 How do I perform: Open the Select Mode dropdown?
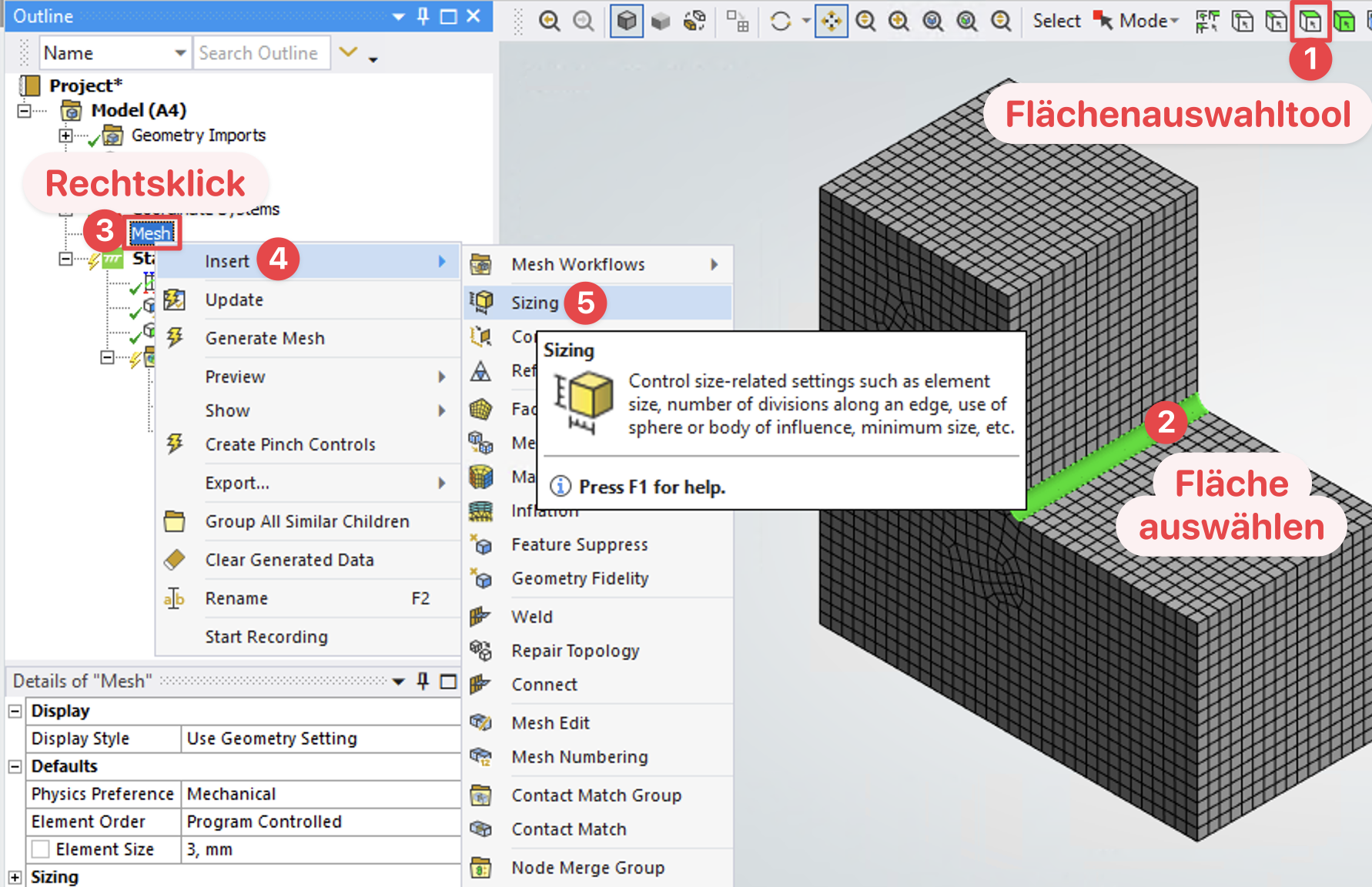[1148, 22]
